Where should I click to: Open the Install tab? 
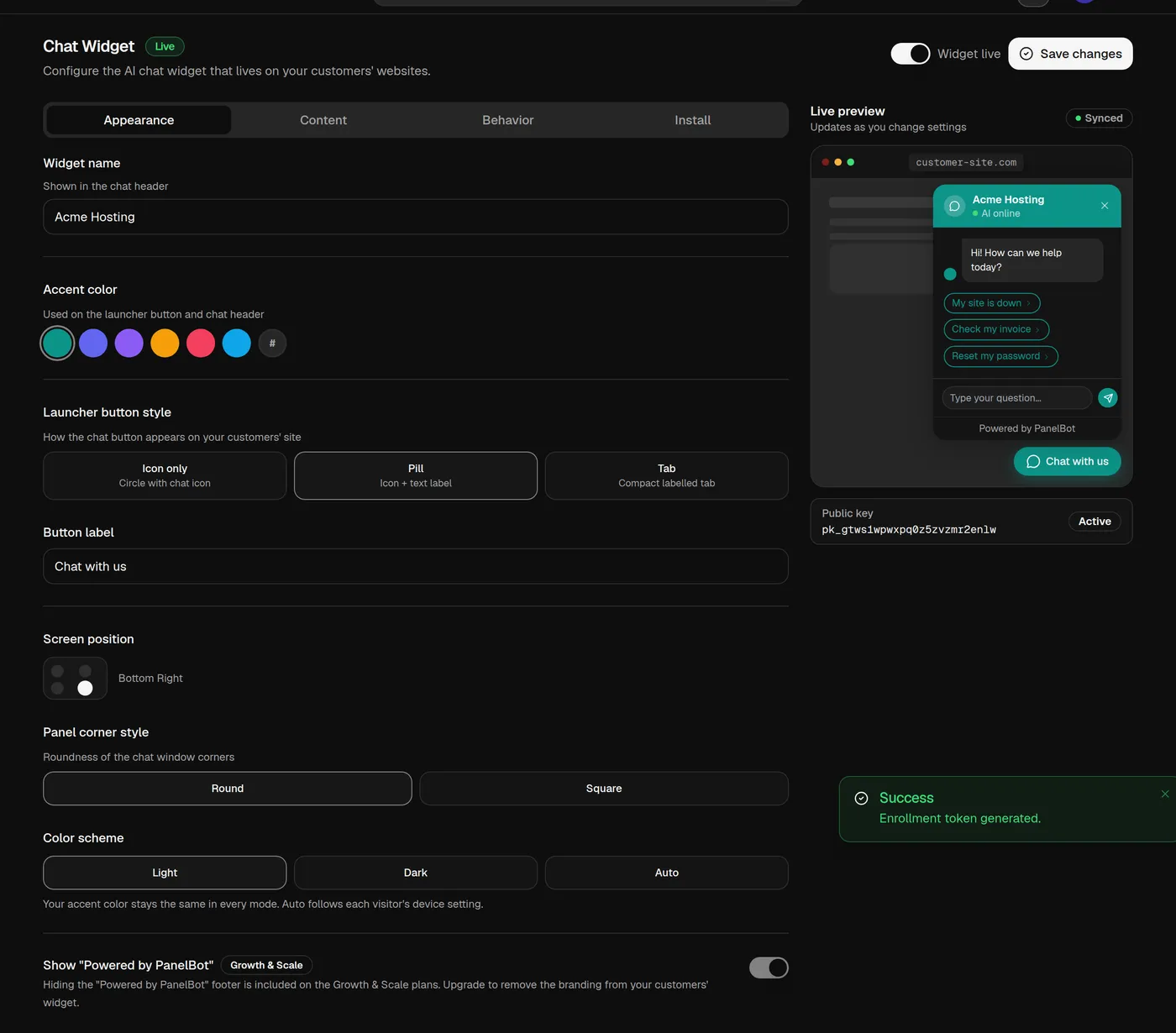[693, 120]
